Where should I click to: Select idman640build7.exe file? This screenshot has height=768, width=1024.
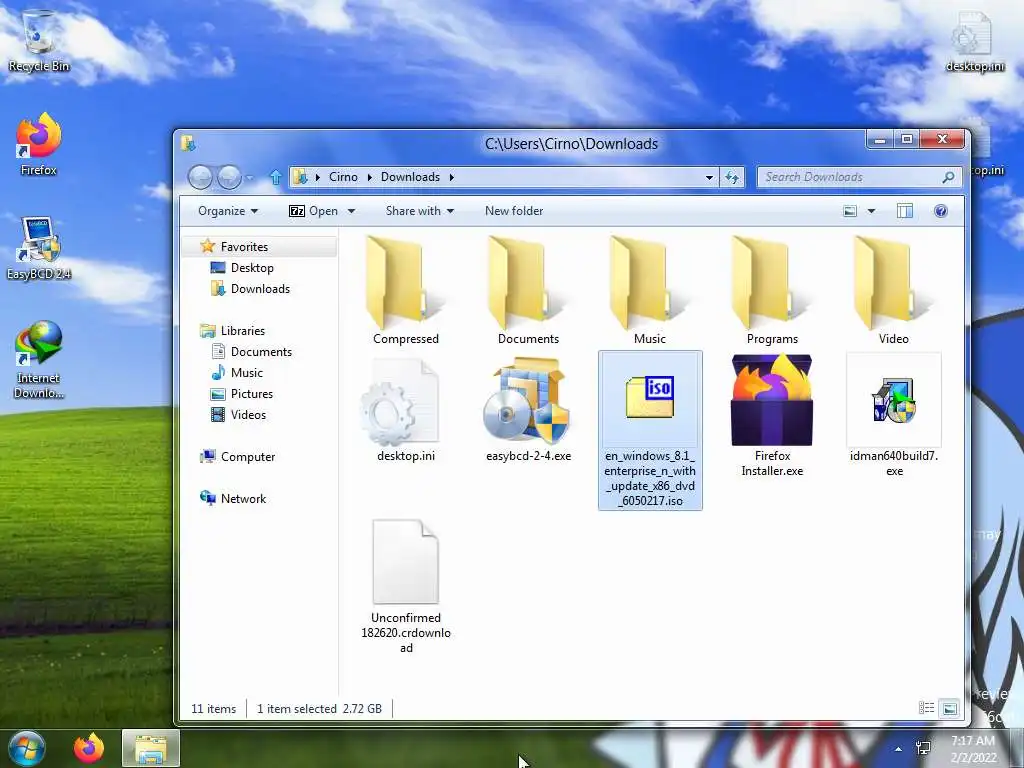[x=893, y=415]
